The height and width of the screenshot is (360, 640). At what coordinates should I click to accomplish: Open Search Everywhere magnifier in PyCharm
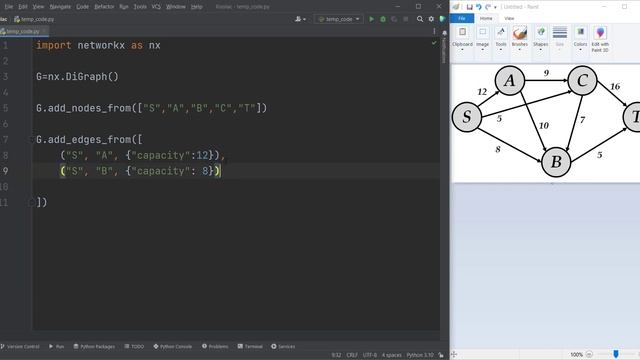pyautogui.click(x=420, y=19)
